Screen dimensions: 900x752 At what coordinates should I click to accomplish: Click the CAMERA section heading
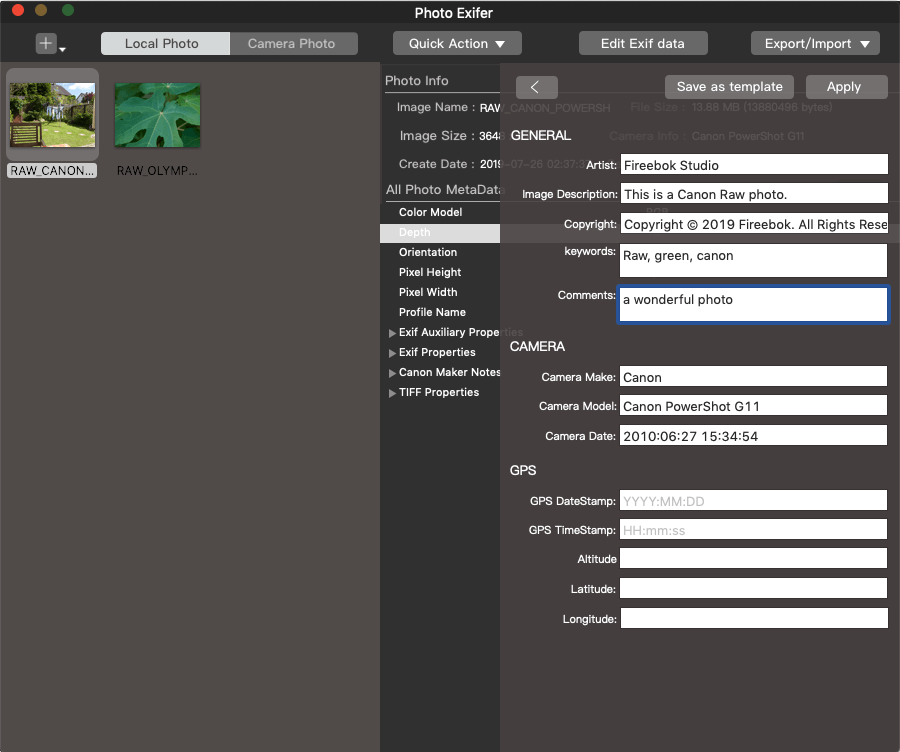[537, 346]
